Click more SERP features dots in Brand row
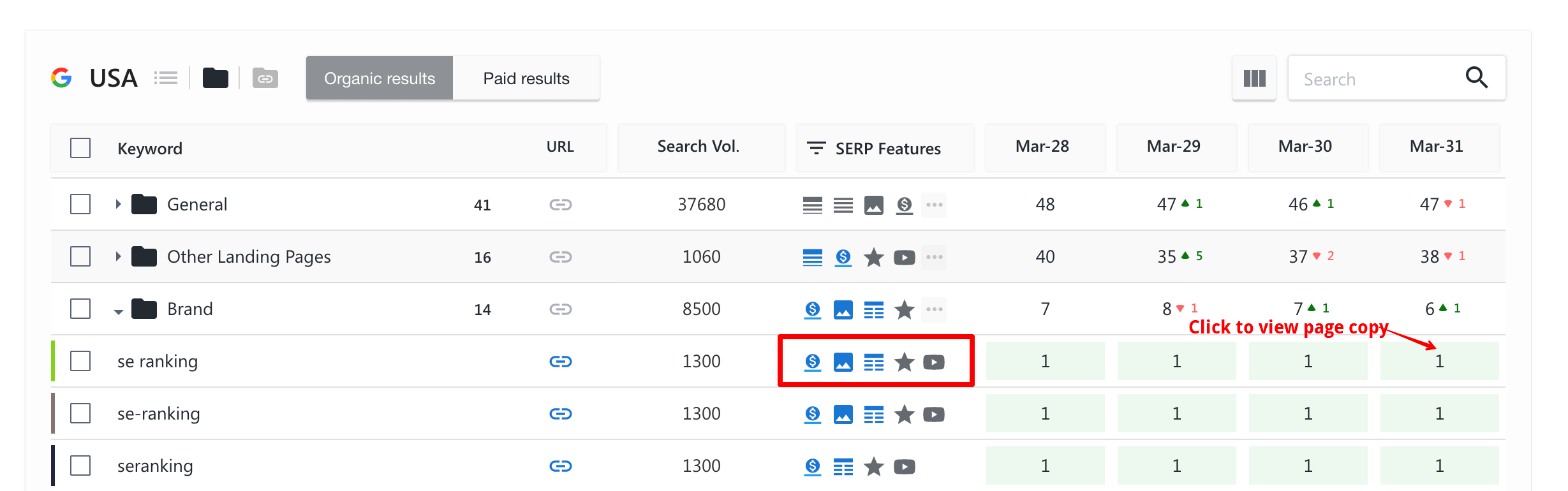Image resolution: width=1568 pixels, height=491 pixels. point(934,309)
